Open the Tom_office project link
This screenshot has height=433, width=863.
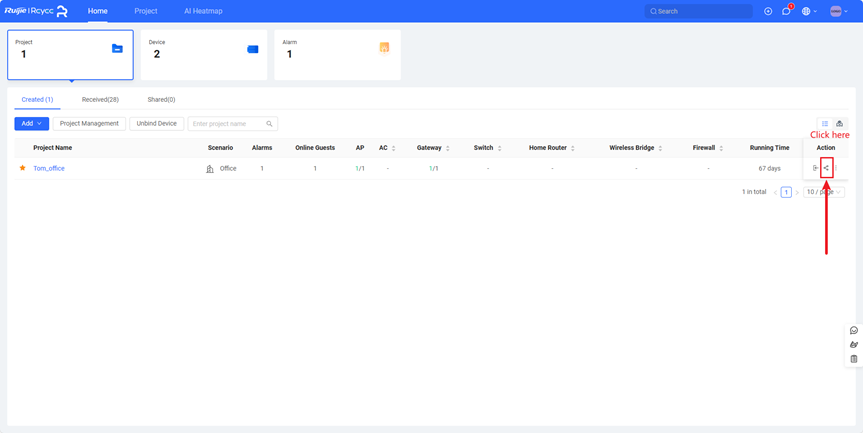(x=49, y=168)
